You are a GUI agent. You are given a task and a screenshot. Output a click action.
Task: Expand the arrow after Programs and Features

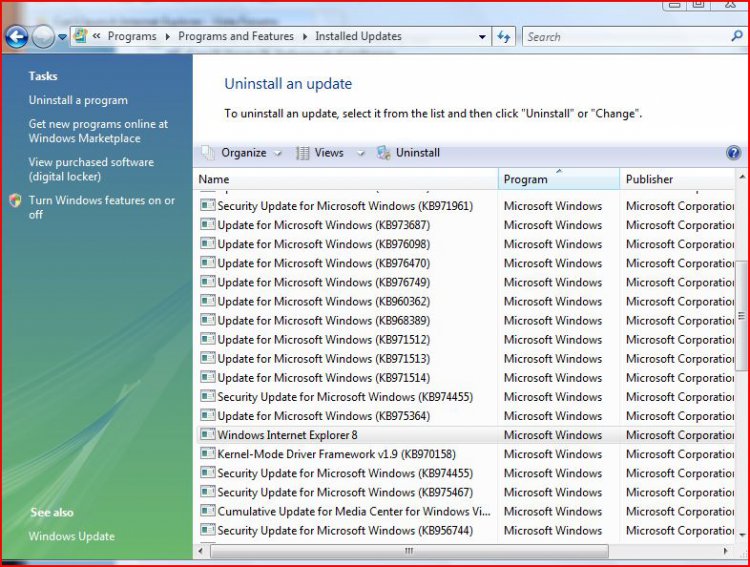pos(305,37)
